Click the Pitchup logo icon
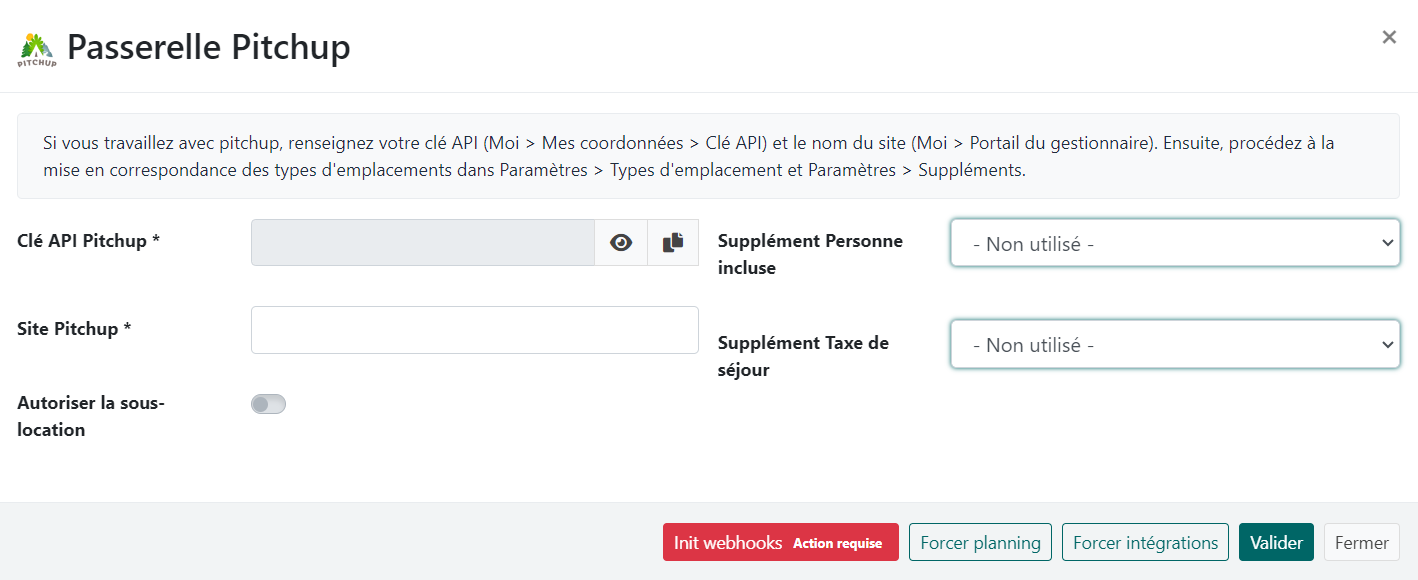This screenshot has height=580, width=1418. coord(37,49)
